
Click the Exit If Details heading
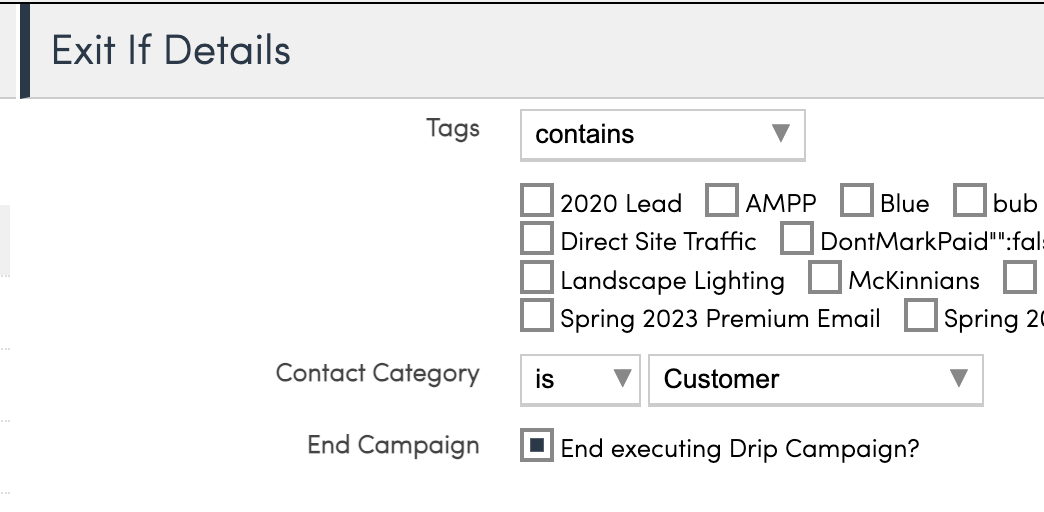171,50
